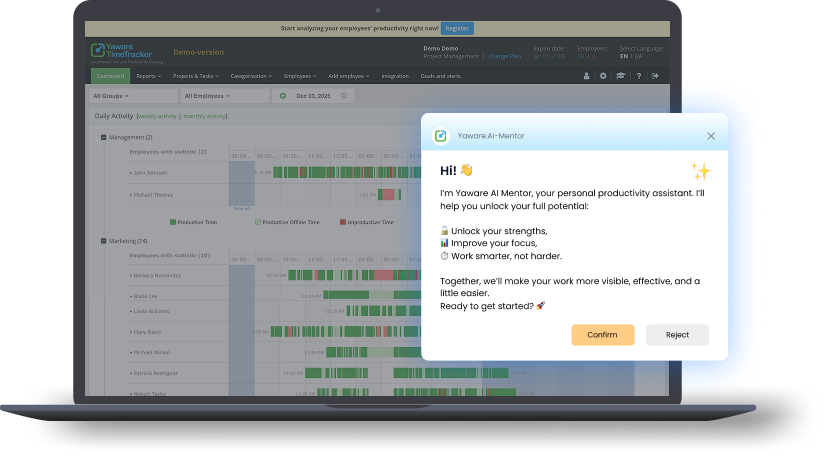Click the graduation cap tutorial icon
Image resolution: width=830 pixels, height=456 pixels.
tap(620, 76)
